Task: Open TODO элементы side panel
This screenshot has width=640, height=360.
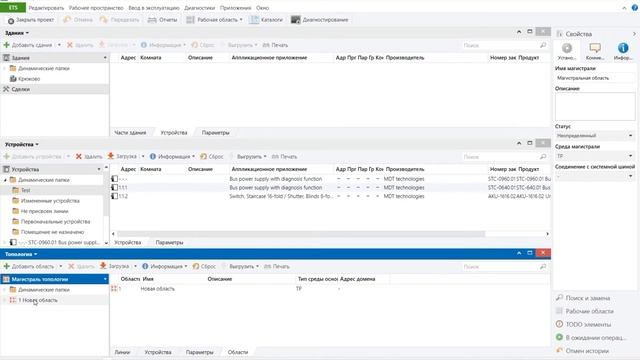Action: coord(584,324)
